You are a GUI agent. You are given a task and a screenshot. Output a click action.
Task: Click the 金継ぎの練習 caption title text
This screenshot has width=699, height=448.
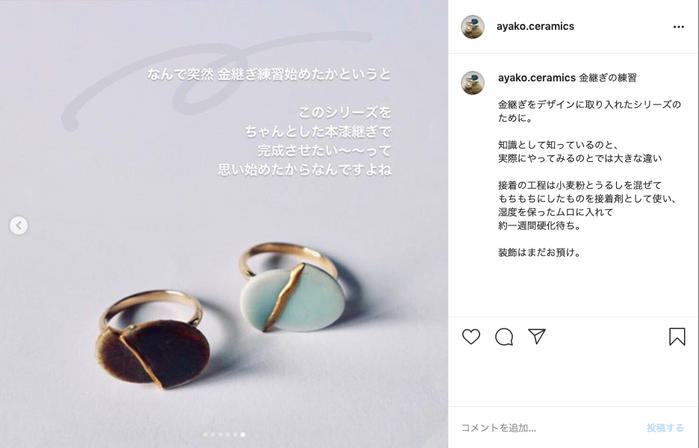(x=607, y=78)
